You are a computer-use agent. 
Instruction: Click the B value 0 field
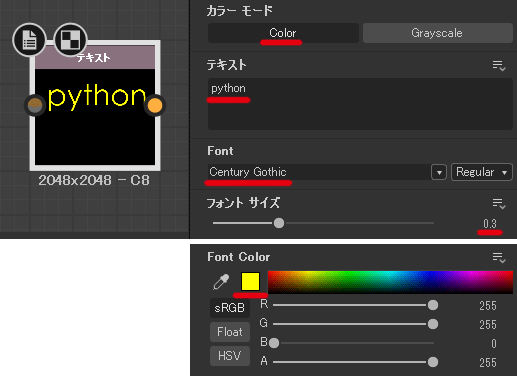pyautogui.click(x=494, y=344)
